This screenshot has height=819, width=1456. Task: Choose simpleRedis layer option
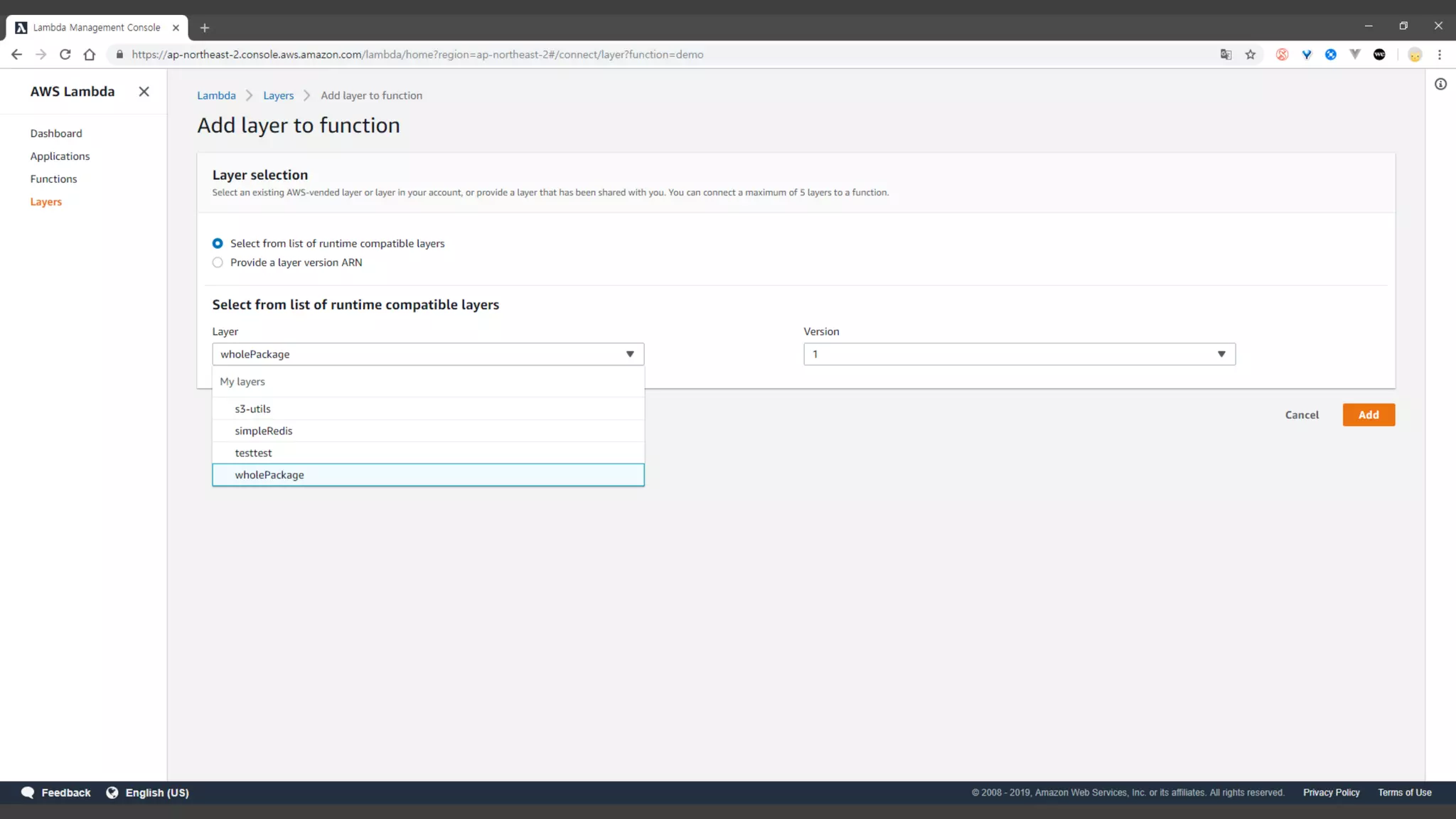[264, 431]
